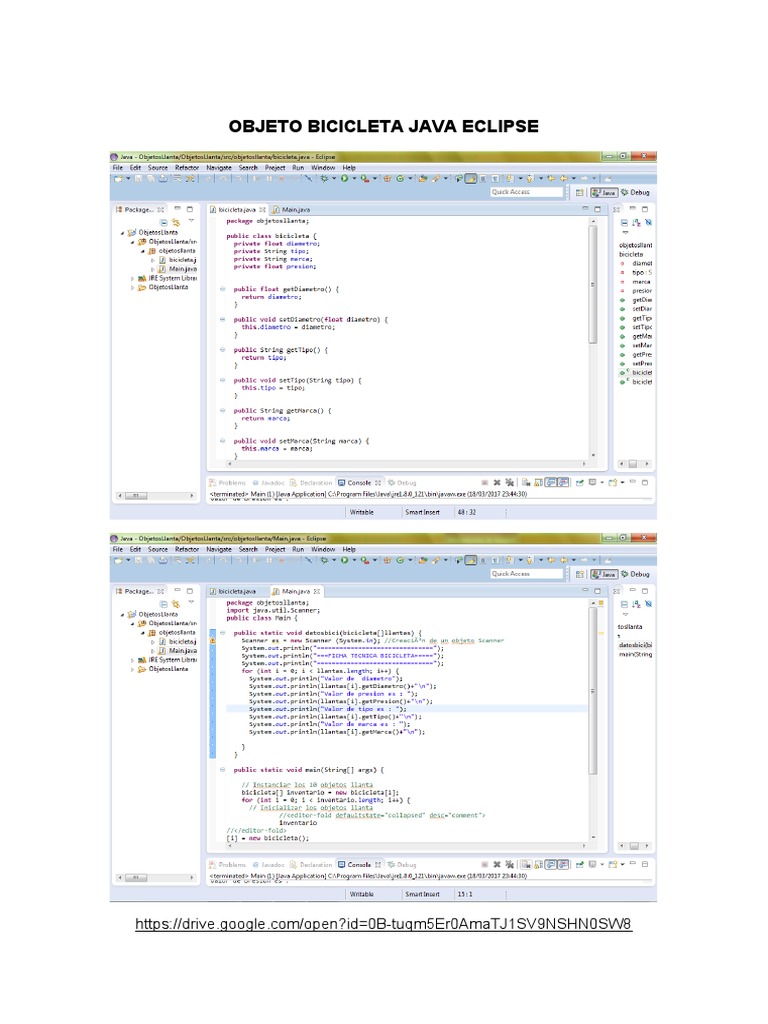Image resolution: width=768 pixels, height=1024 pixels.
Task: Open the Refactor menu in the upper window
Action: [187, 168]
